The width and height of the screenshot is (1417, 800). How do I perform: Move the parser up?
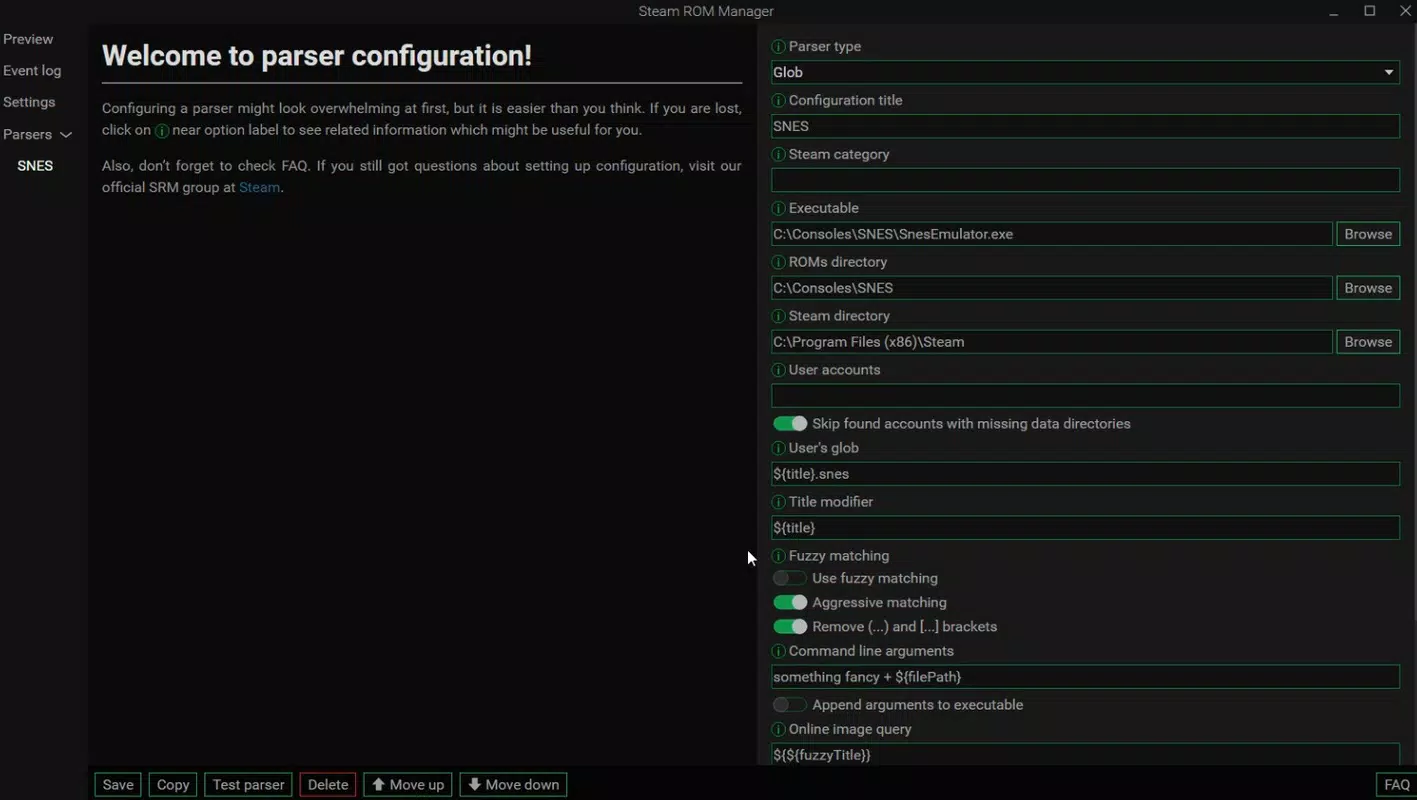(408, 785)
